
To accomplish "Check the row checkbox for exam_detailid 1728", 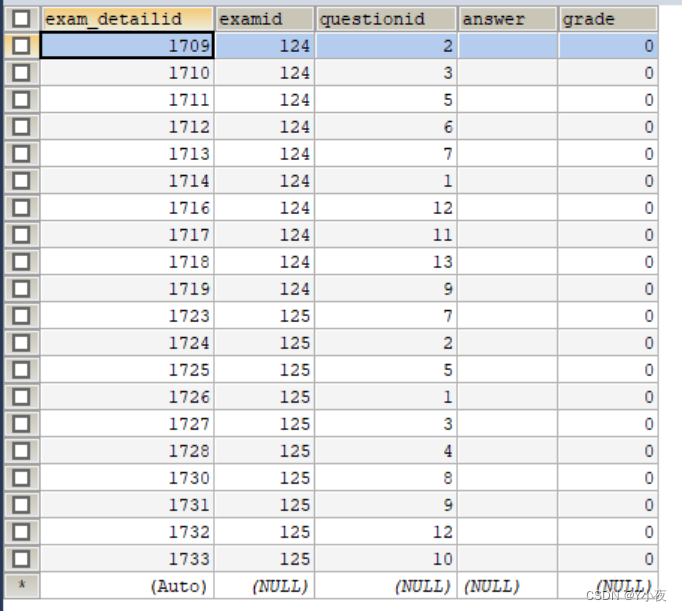I will coord(21,451).
